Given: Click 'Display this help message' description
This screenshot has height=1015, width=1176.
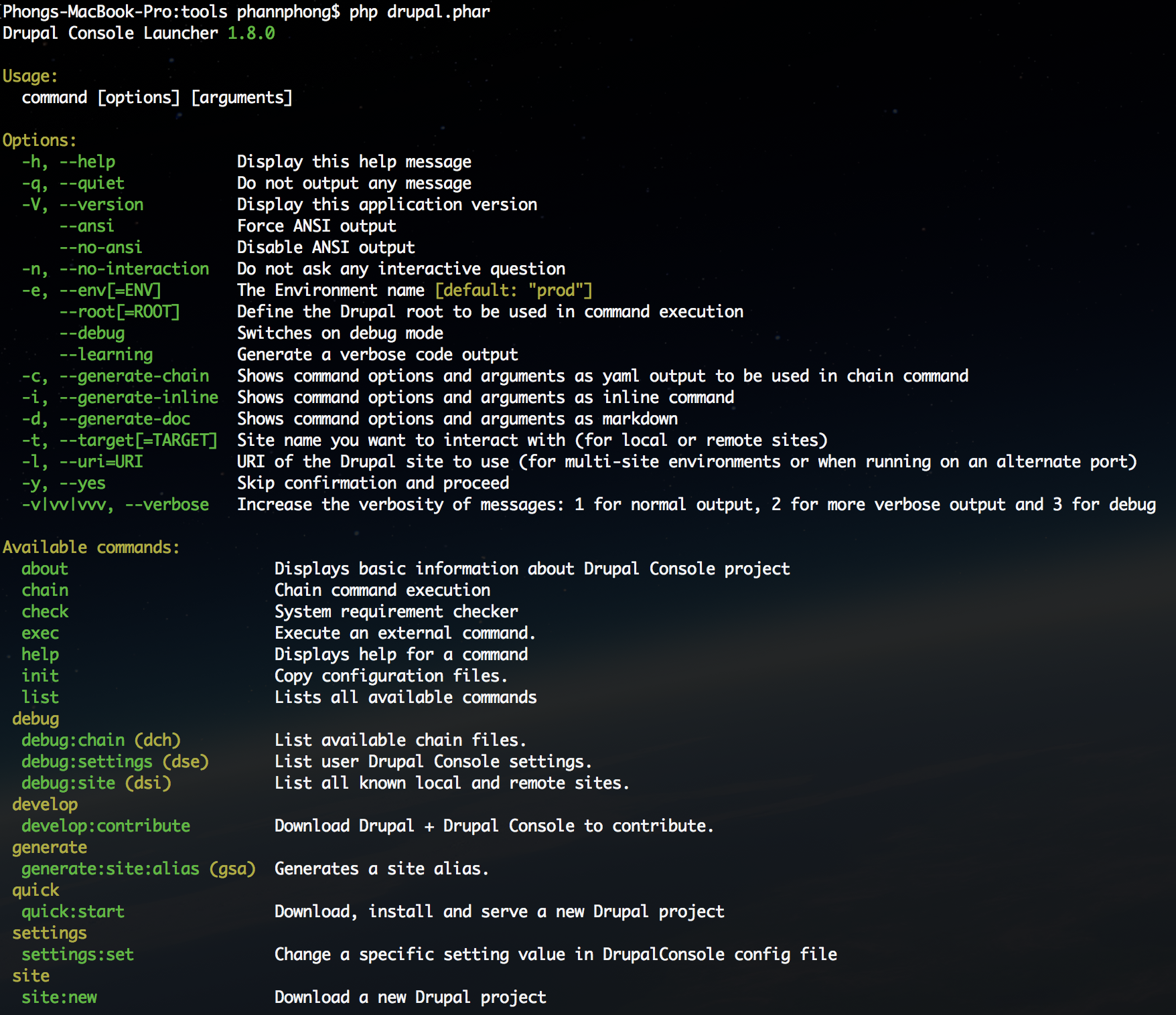Looking at the screenshot, I should [x=354, y=162].
